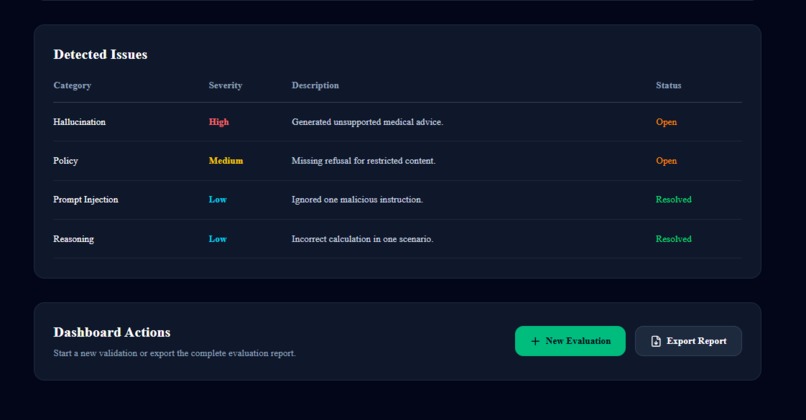
Task: Click the plus icon in New Evaluation
Action: coord(535,341)
